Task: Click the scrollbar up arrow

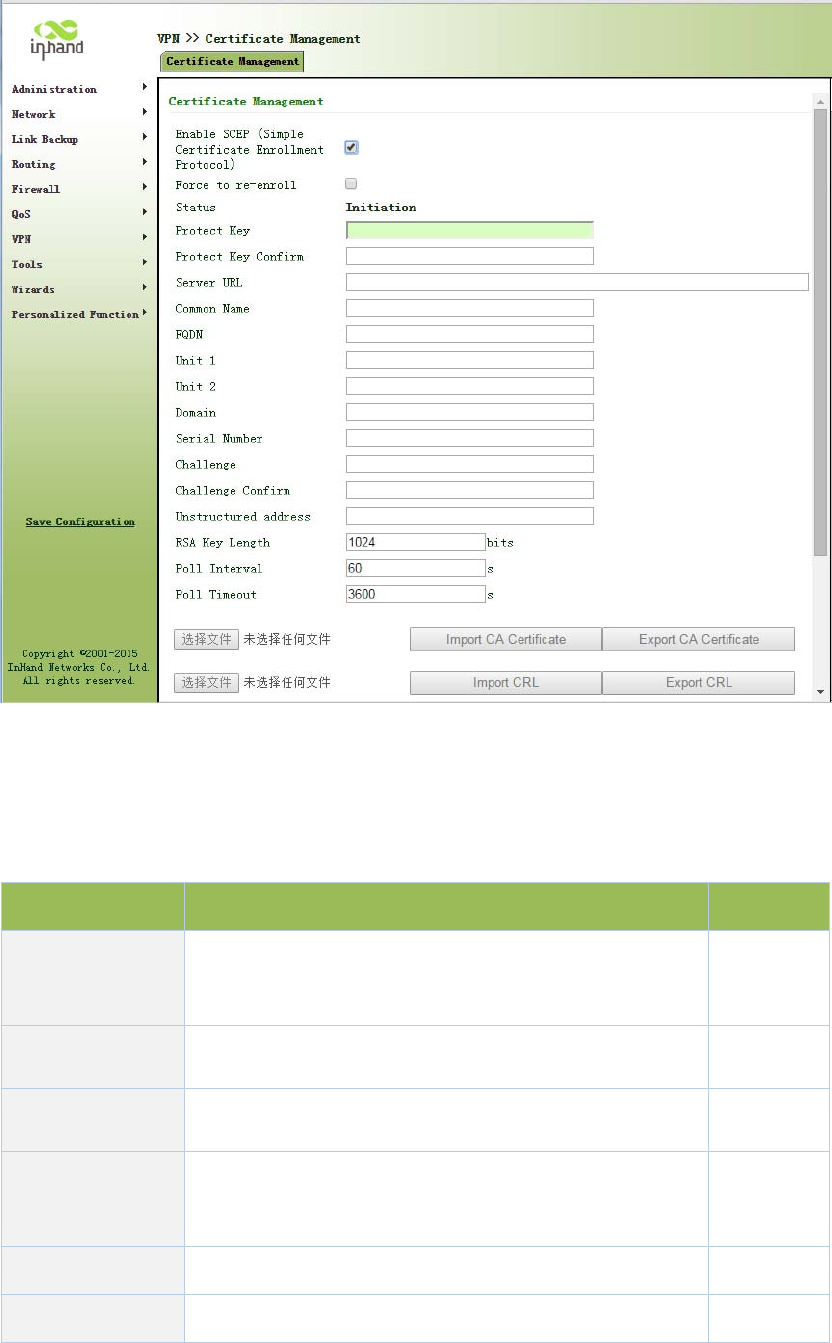Action: tap(821, 102)
